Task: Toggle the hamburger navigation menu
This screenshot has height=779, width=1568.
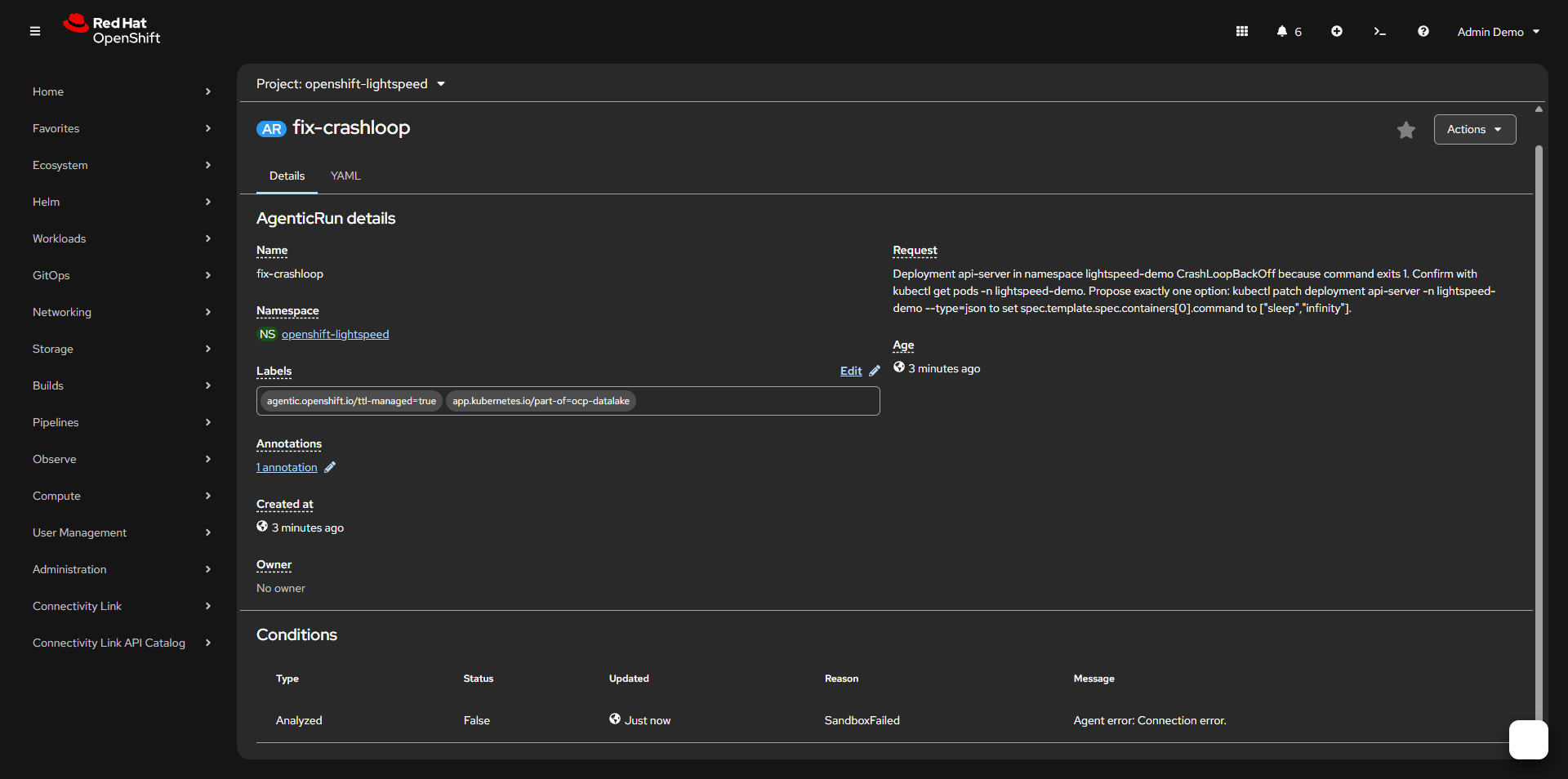Action: (35, 31)
